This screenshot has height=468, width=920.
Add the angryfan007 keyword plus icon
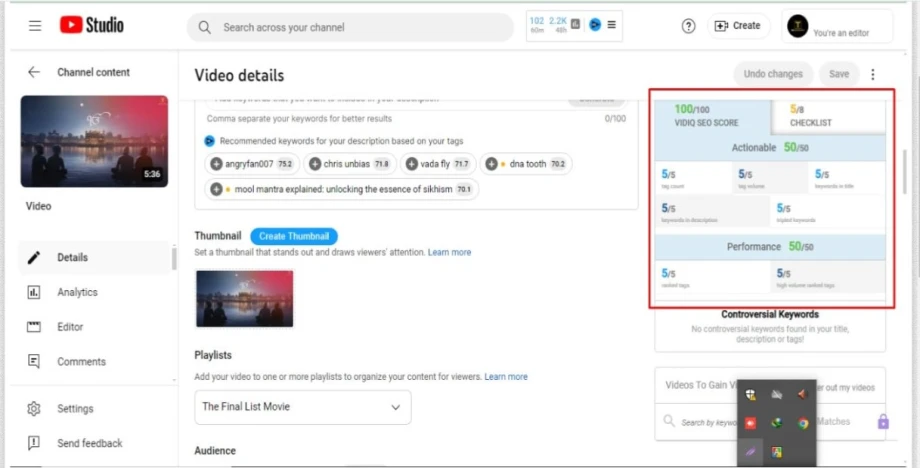217,164
